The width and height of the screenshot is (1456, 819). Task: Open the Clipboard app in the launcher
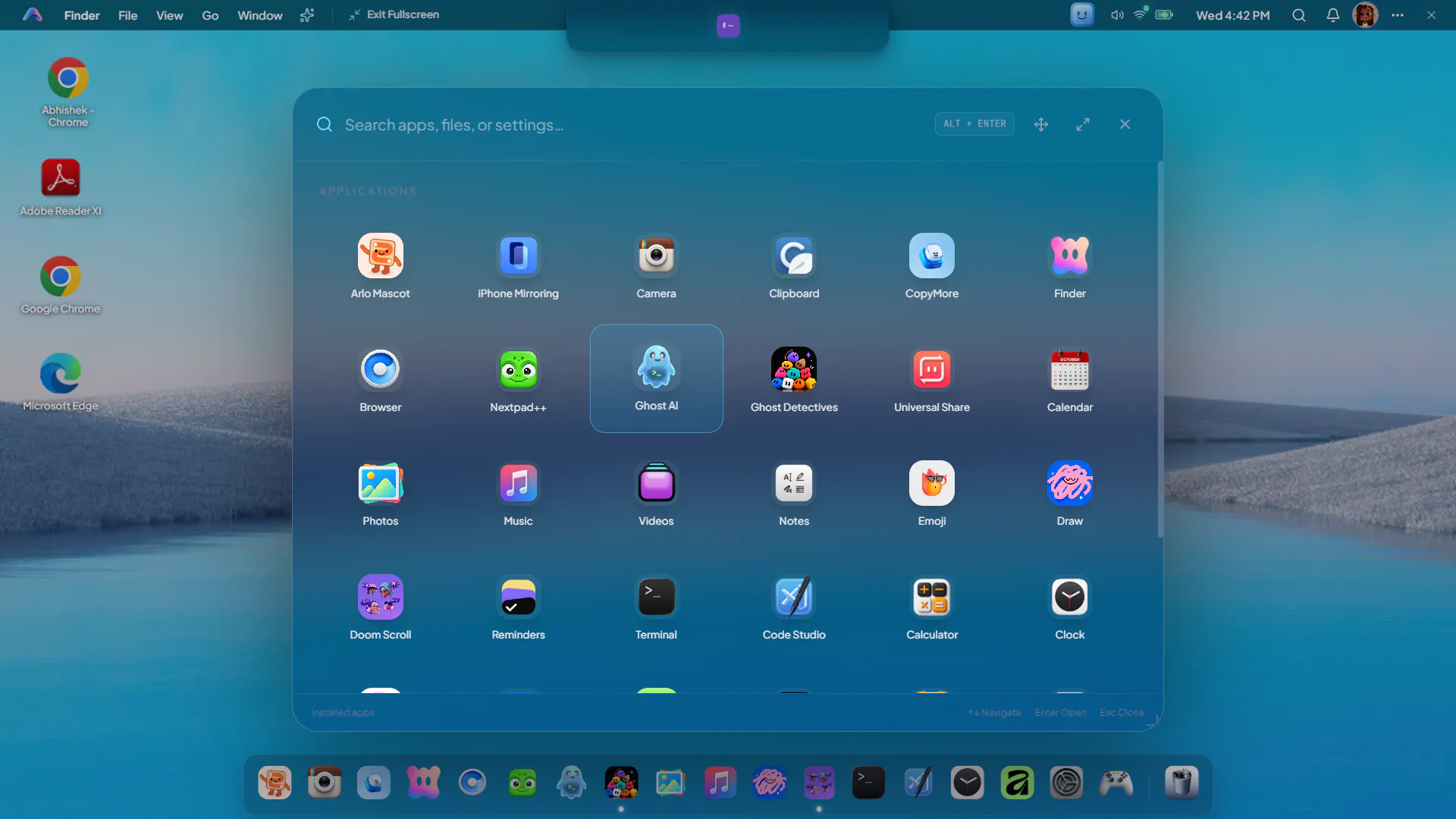click(794, 265)
